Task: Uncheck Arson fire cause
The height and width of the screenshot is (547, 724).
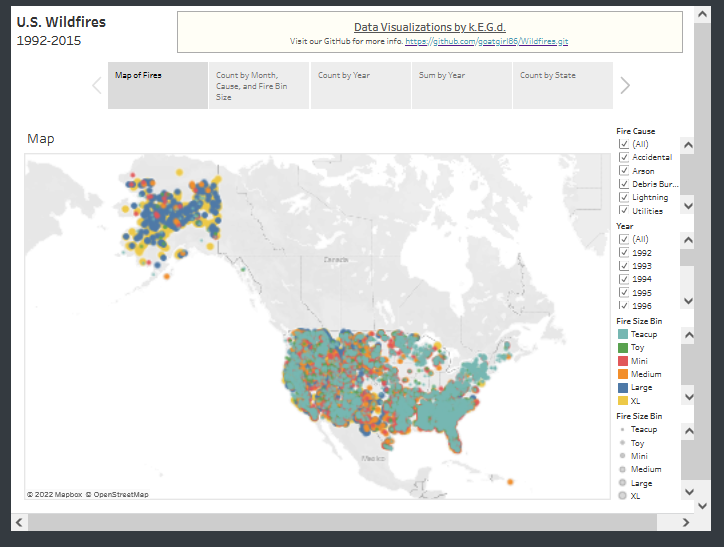Action: [x=624, y=171]
